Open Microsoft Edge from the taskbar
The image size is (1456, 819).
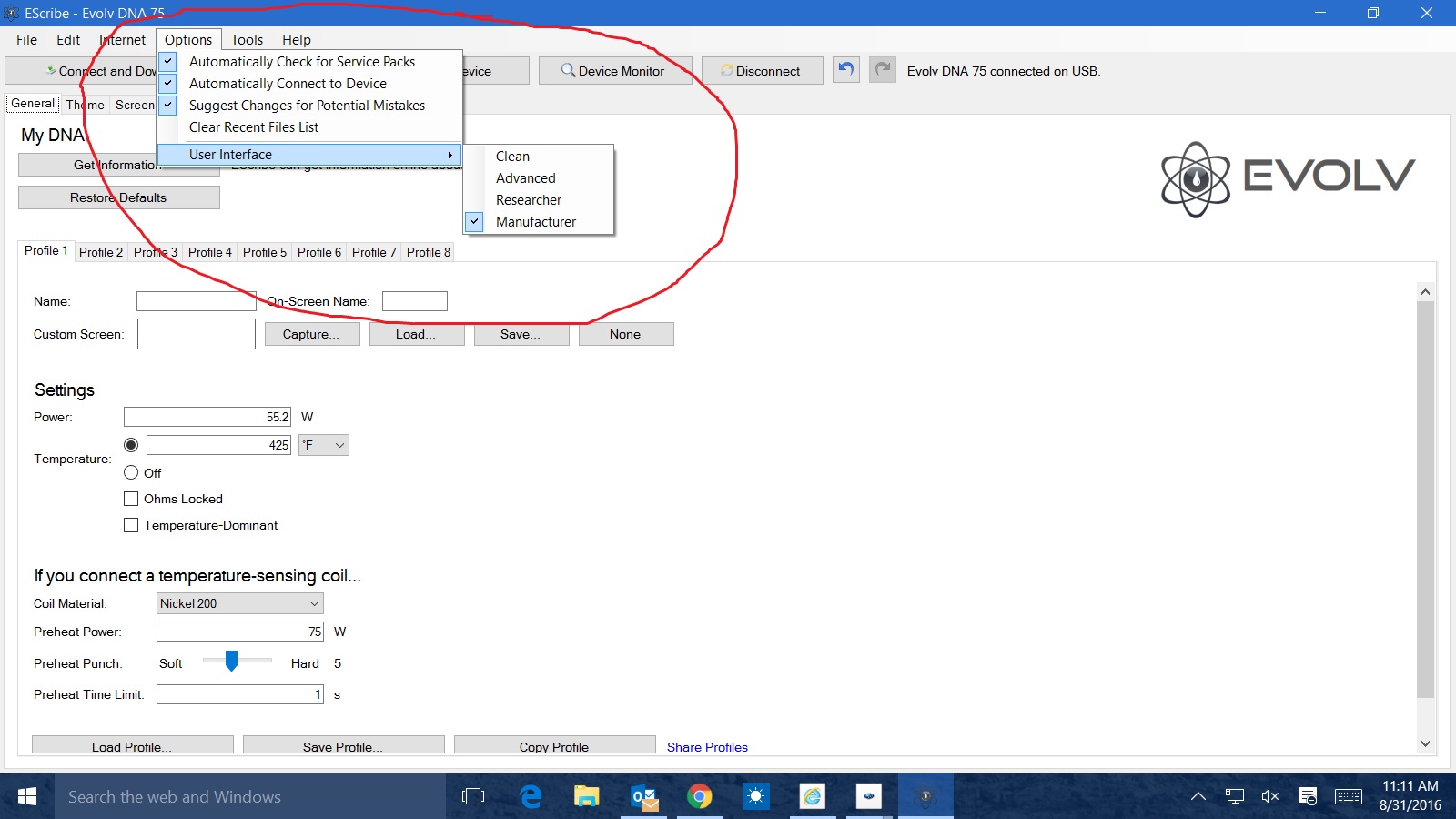point(530,797)
